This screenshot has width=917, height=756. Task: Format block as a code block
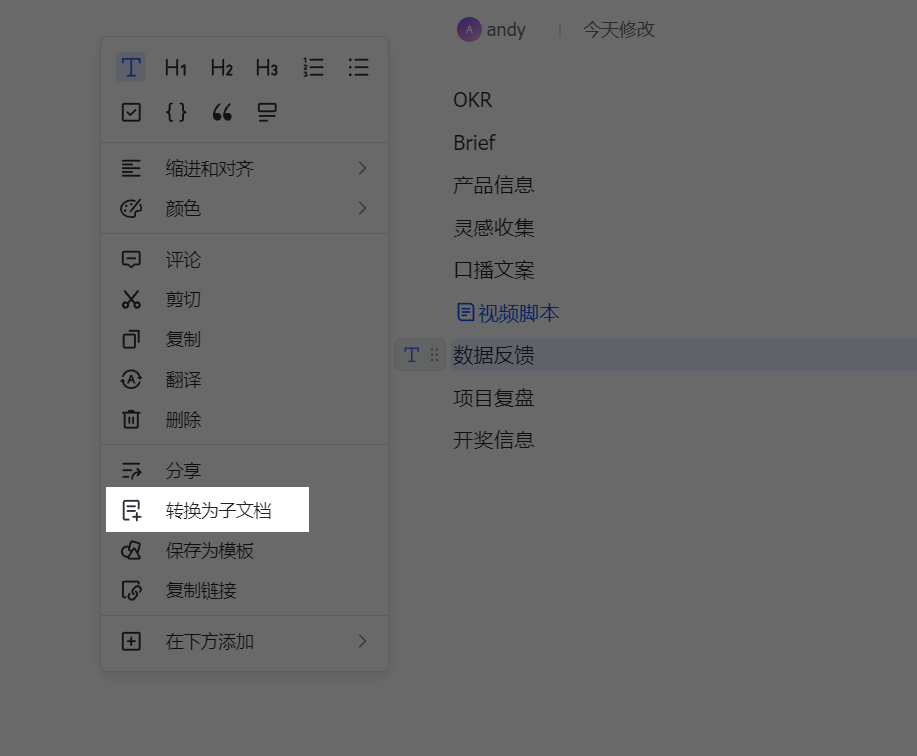[176, 112]
